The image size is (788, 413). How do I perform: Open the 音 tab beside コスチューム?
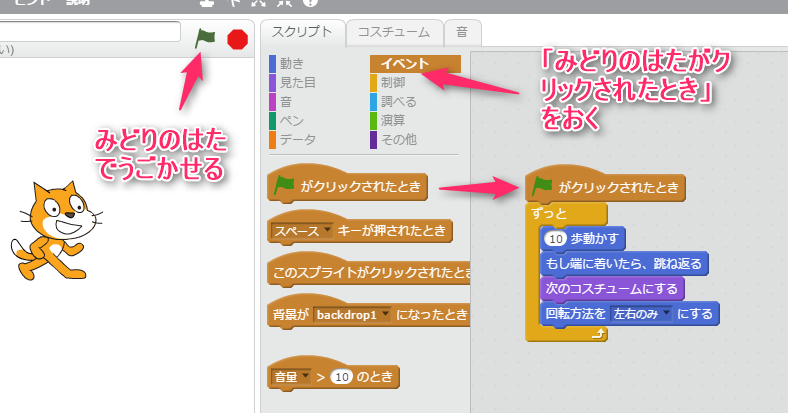tap(462, 32)
